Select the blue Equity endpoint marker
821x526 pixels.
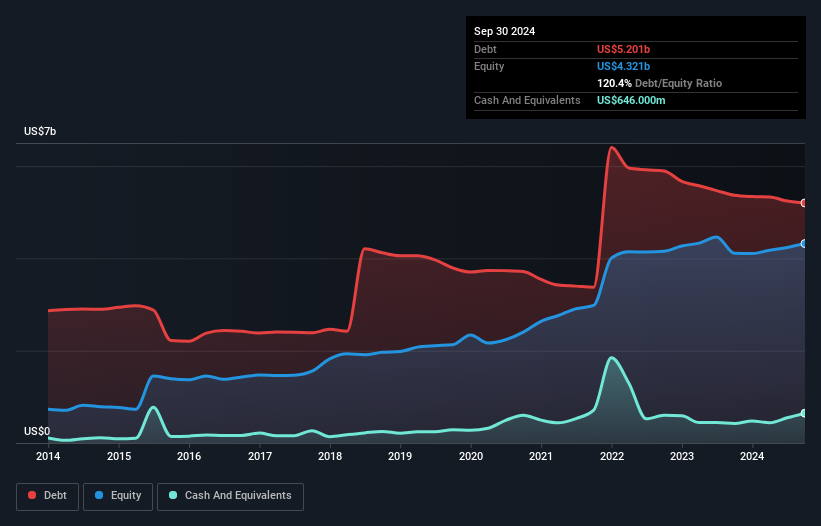click(x=804, y=244)
